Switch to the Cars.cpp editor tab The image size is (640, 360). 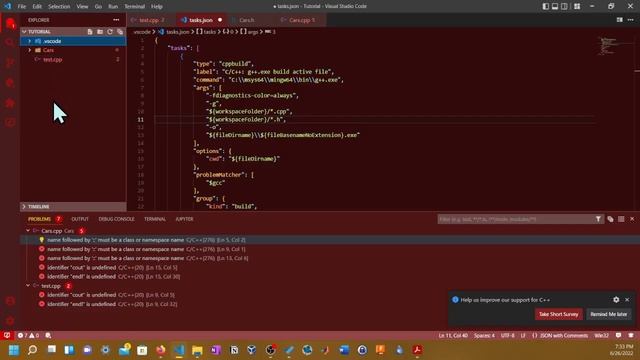[301, 20]
